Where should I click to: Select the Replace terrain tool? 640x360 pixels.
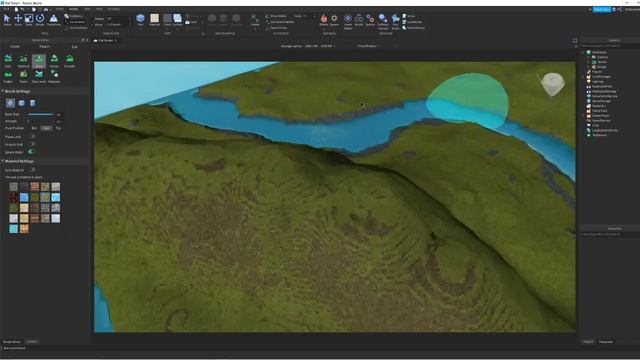54,76
